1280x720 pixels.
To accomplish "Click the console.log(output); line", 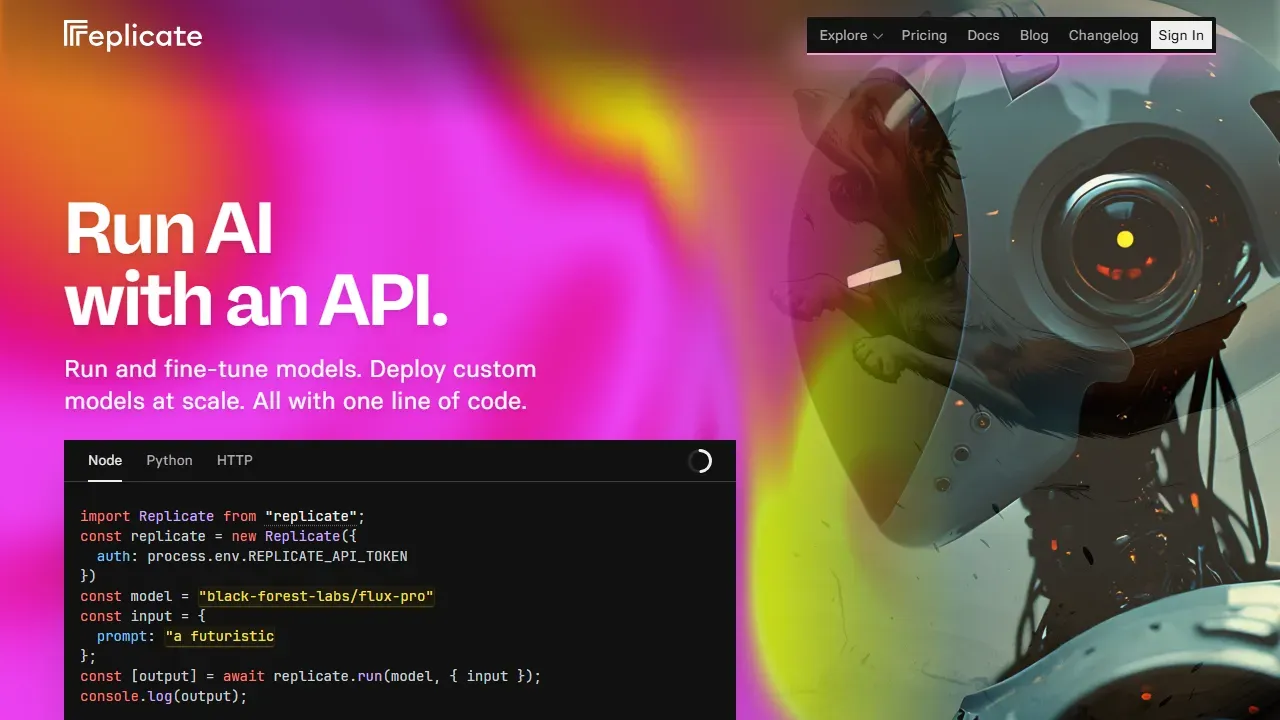I will pos(164,696).
